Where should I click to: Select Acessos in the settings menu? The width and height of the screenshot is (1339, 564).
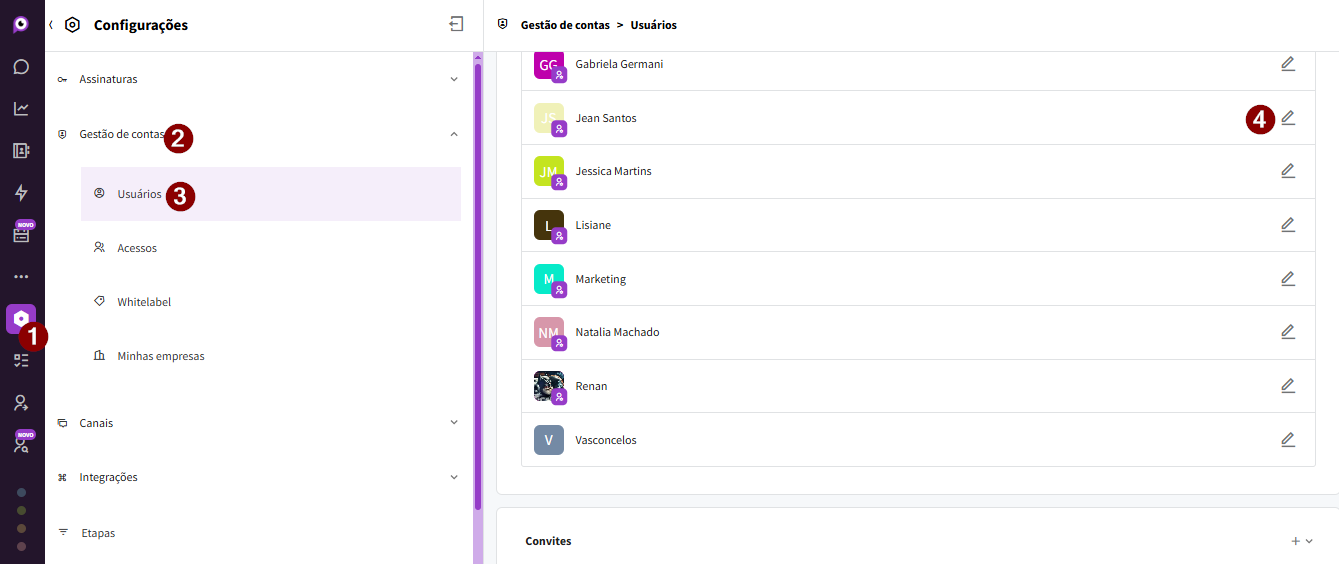tap(137, 248)
